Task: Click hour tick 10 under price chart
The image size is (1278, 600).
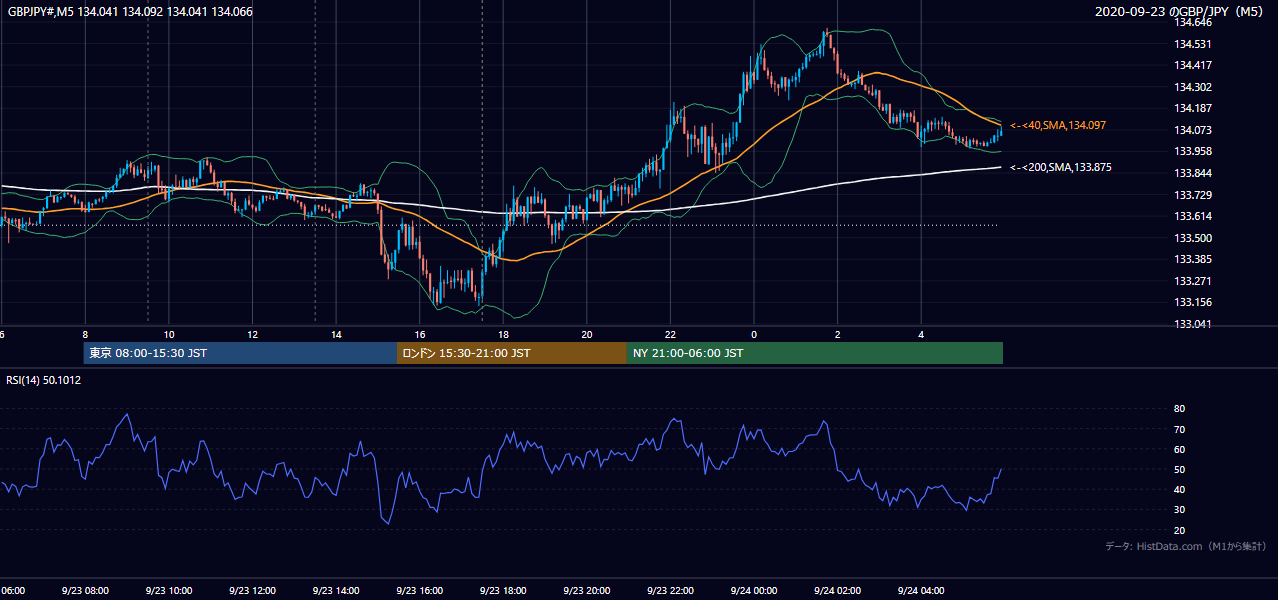Action: [x=169, y=335]
